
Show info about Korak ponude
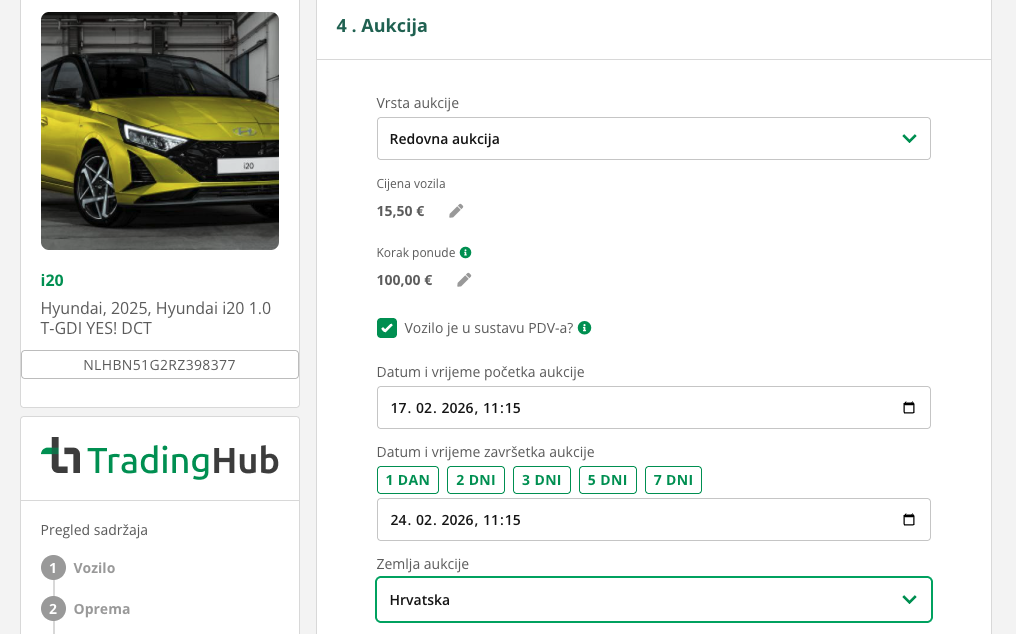tap(465, 253)
